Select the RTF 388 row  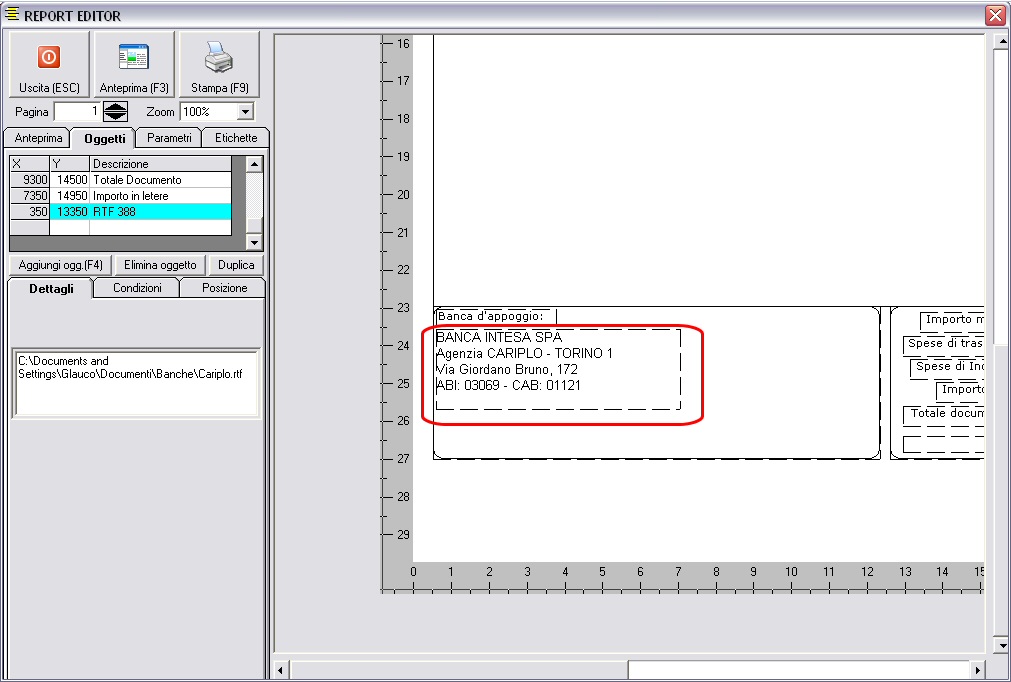[x=121, y=211]
